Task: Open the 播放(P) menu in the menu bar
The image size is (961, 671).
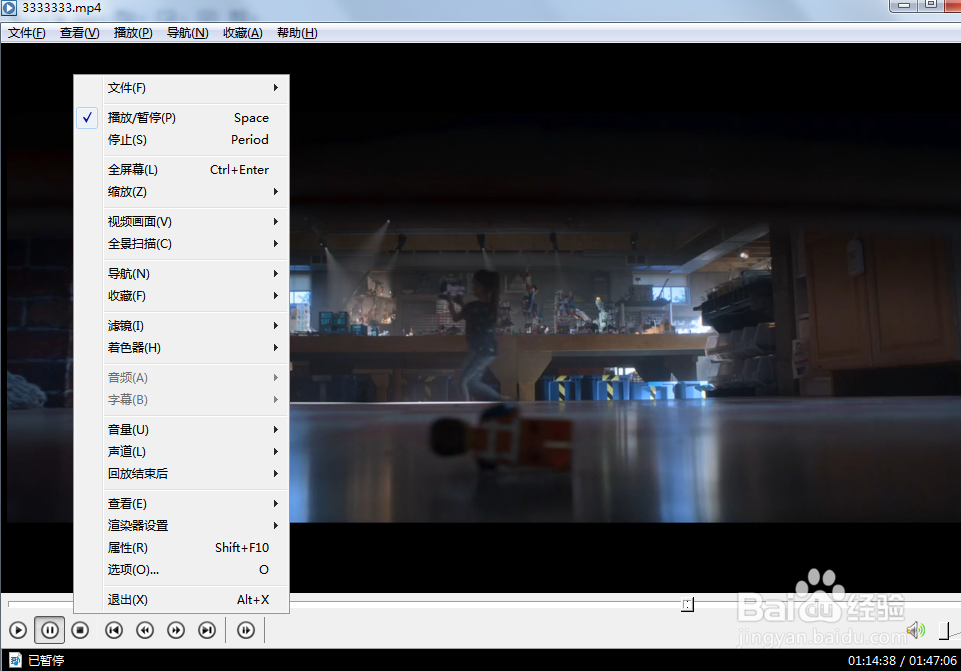Action: pyautogui.click(x=133, y=33)
